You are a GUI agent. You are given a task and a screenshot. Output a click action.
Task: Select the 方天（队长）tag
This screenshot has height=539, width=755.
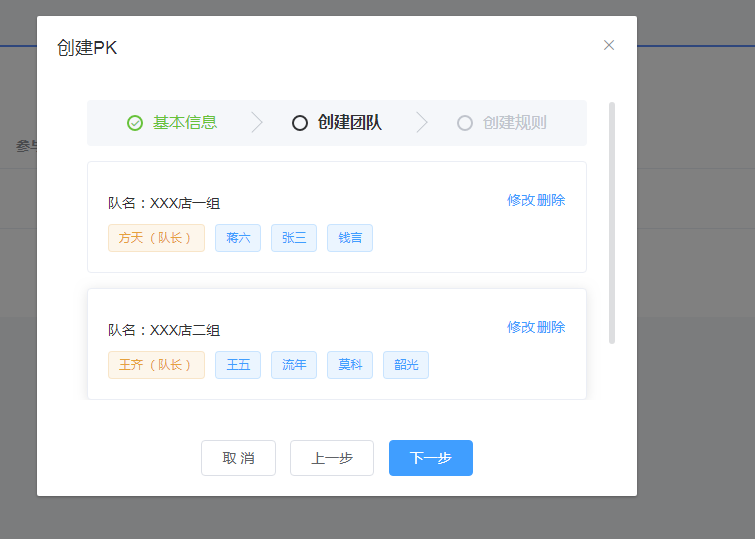156,238
